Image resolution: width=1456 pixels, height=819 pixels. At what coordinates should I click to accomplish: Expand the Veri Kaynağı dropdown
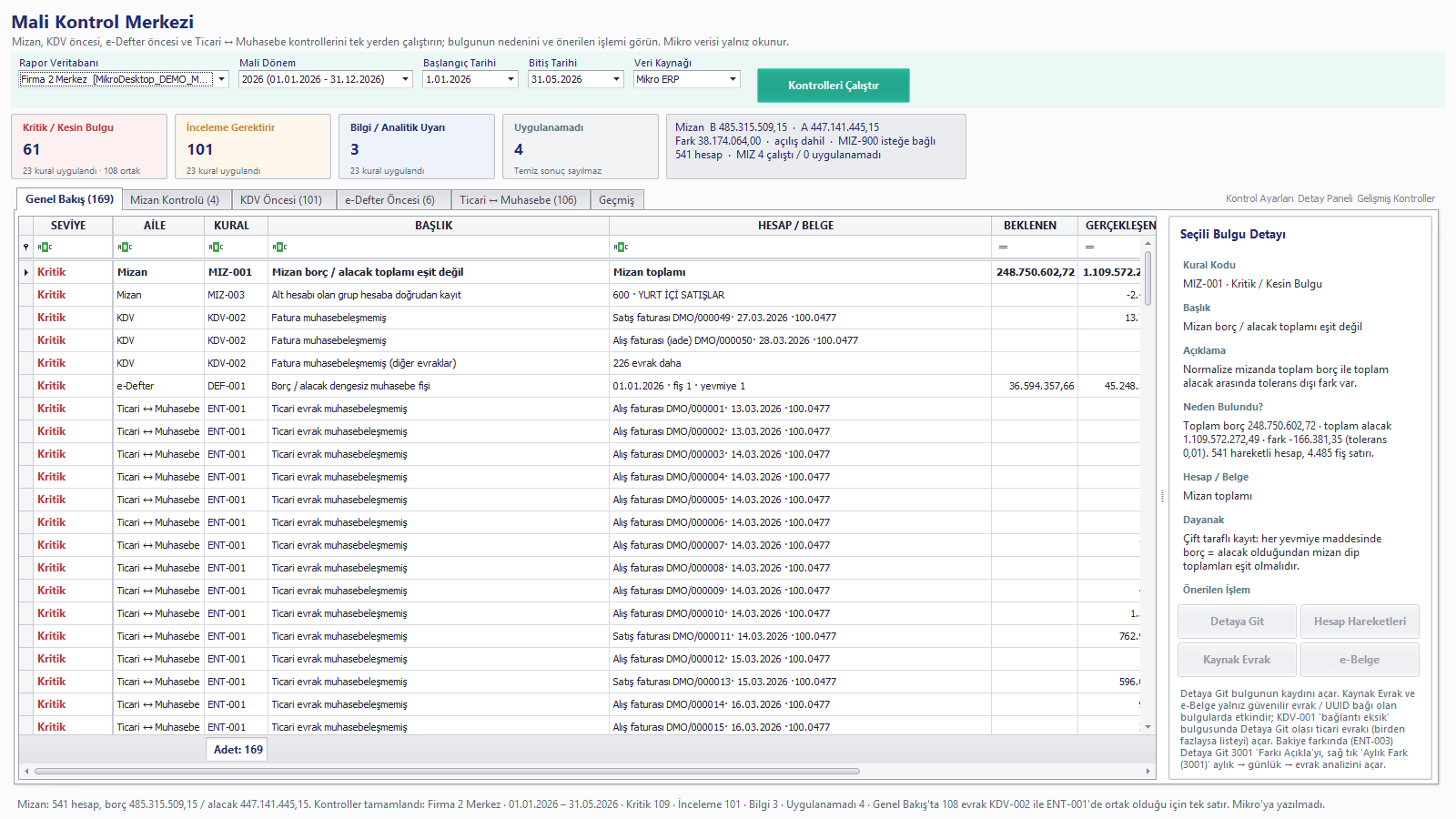(733, 79)
